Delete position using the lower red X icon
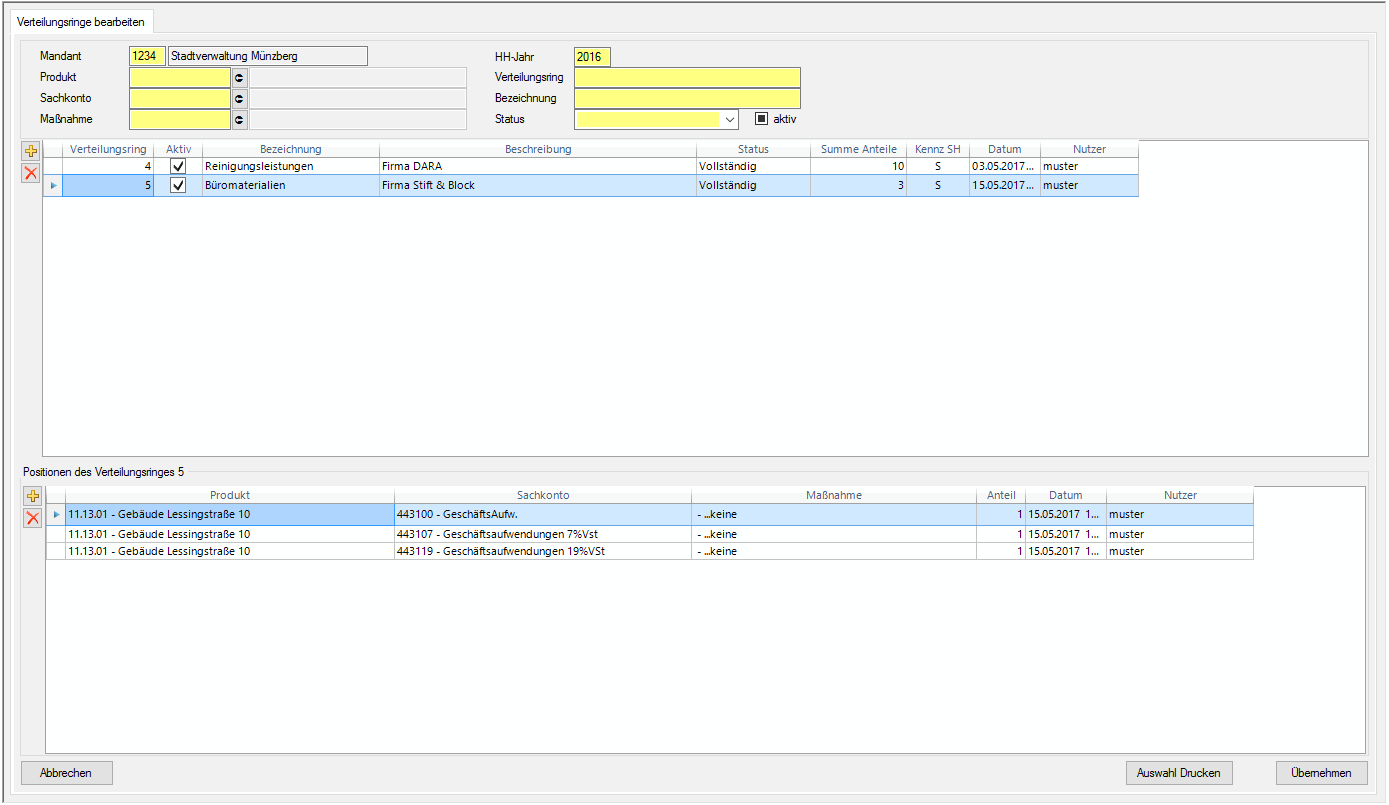1389x805 pixels. click(33, 518)
